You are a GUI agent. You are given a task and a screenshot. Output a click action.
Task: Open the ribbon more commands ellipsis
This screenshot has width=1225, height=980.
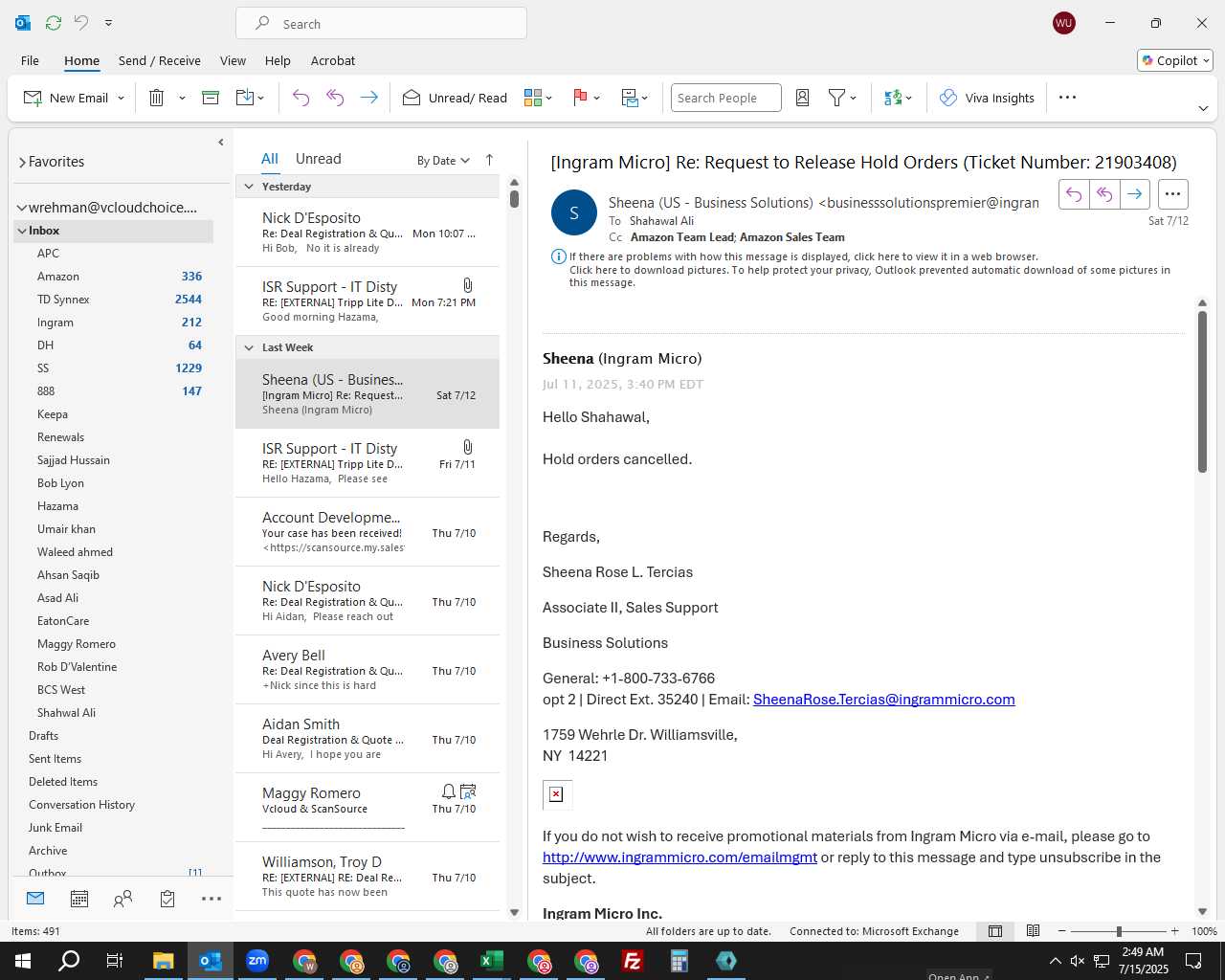pos(1068,98)
